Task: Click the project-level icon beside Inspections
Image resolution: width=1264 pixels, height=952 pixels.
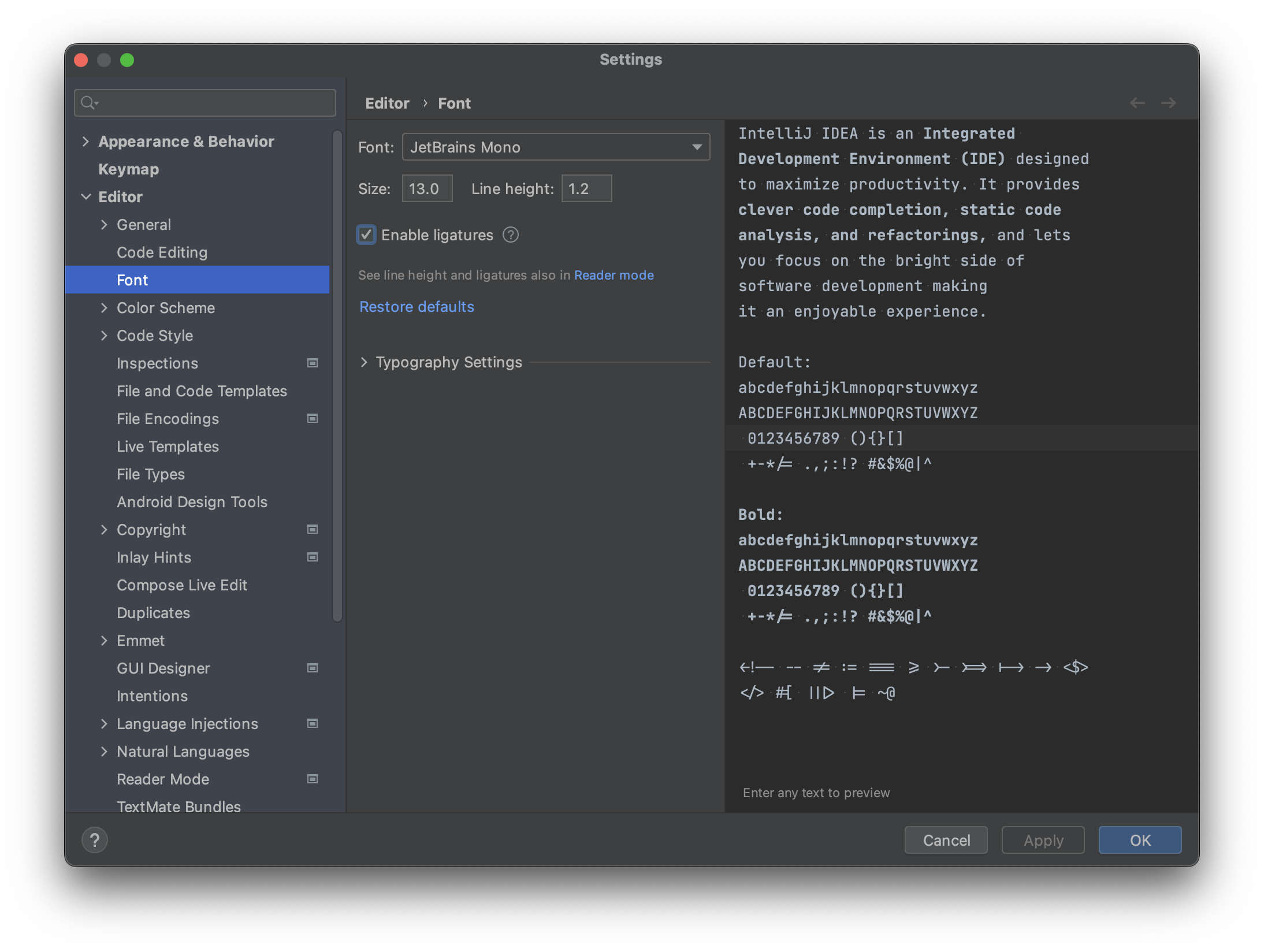Action: (x=313, y=363)
